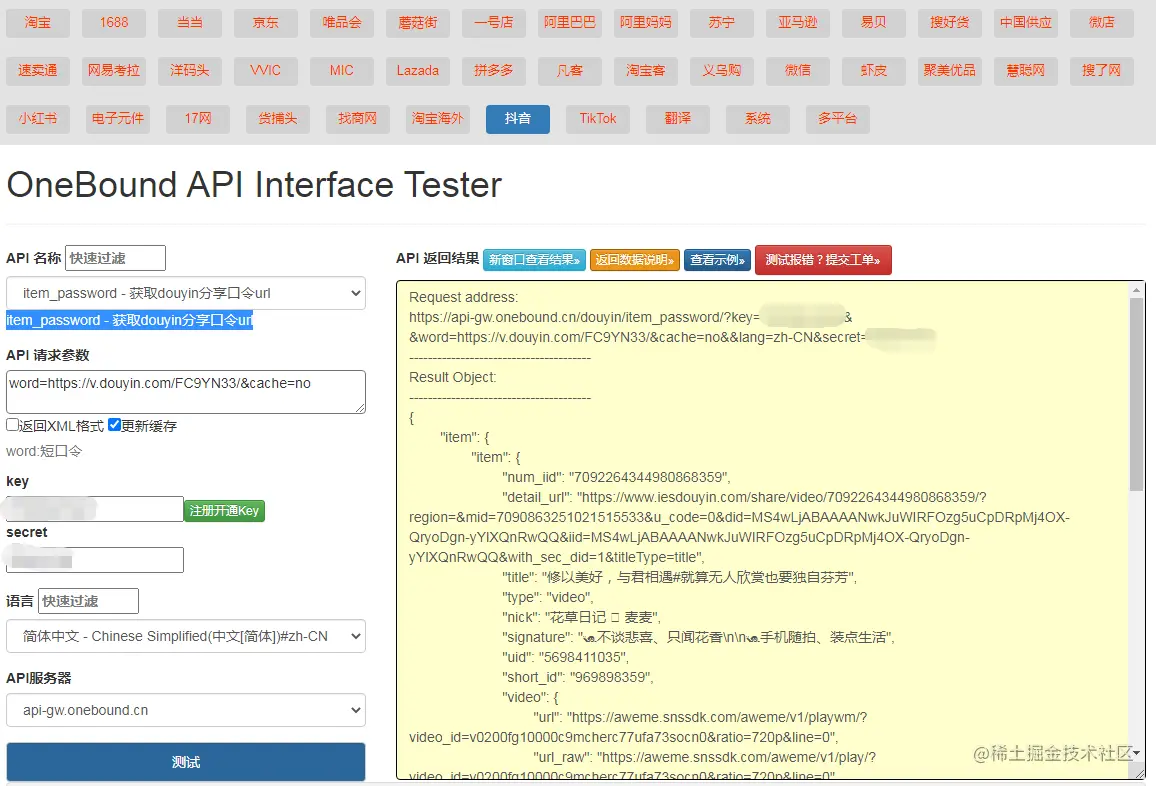Open the 淘宝客 tab

click(x=646, y=71)
